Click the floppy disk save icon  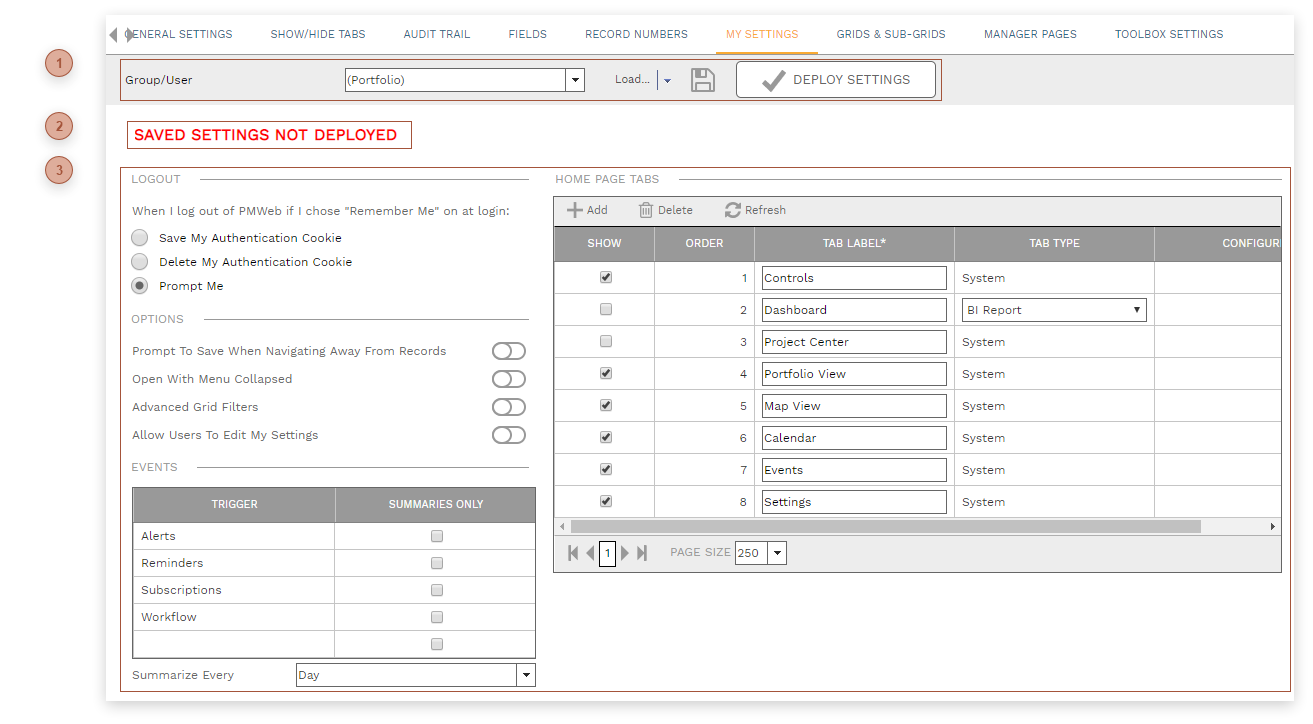[x=703, y=80]
